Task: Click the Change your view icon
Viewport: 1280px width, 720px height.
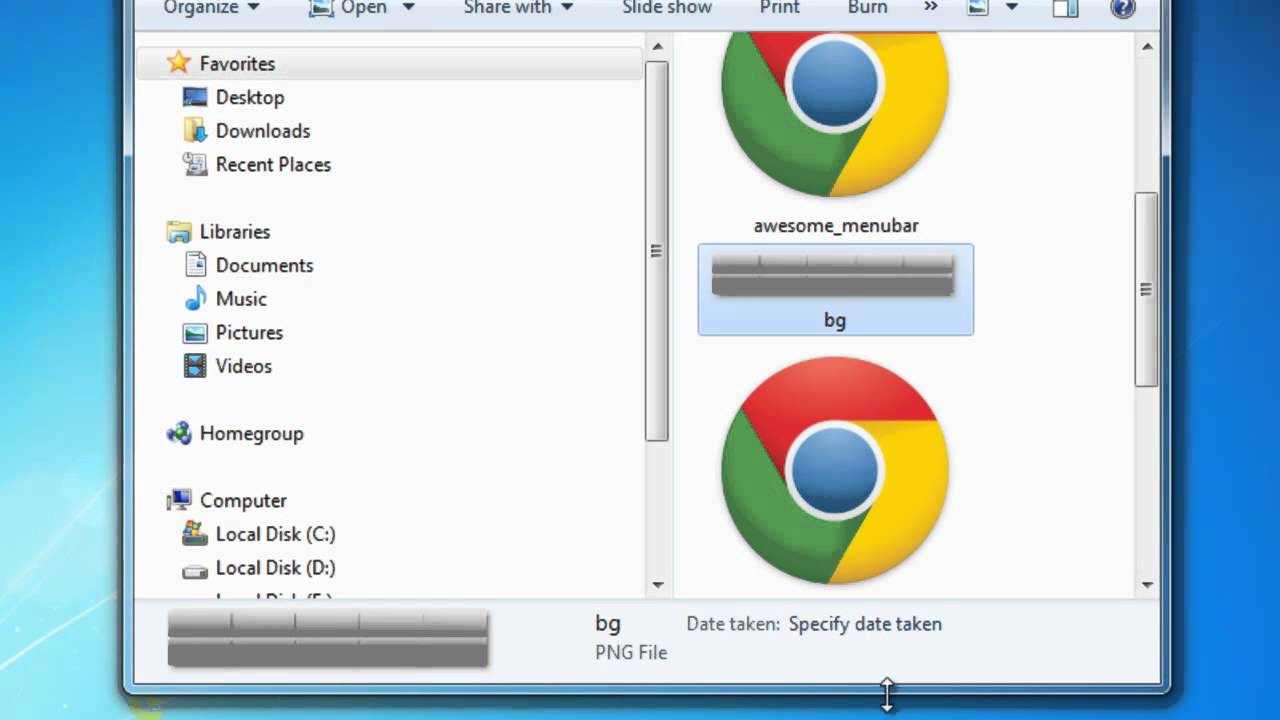Action: tap(977, 8)
